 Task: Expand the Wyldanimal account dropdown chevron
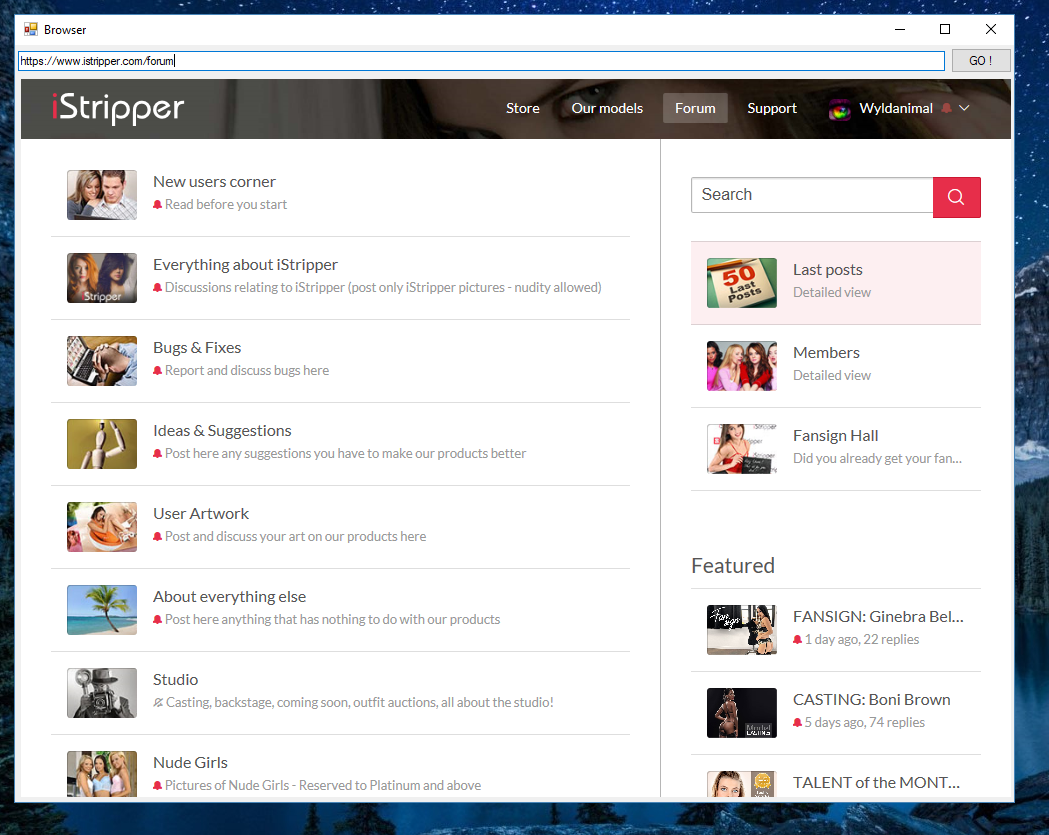coord(964,108)
